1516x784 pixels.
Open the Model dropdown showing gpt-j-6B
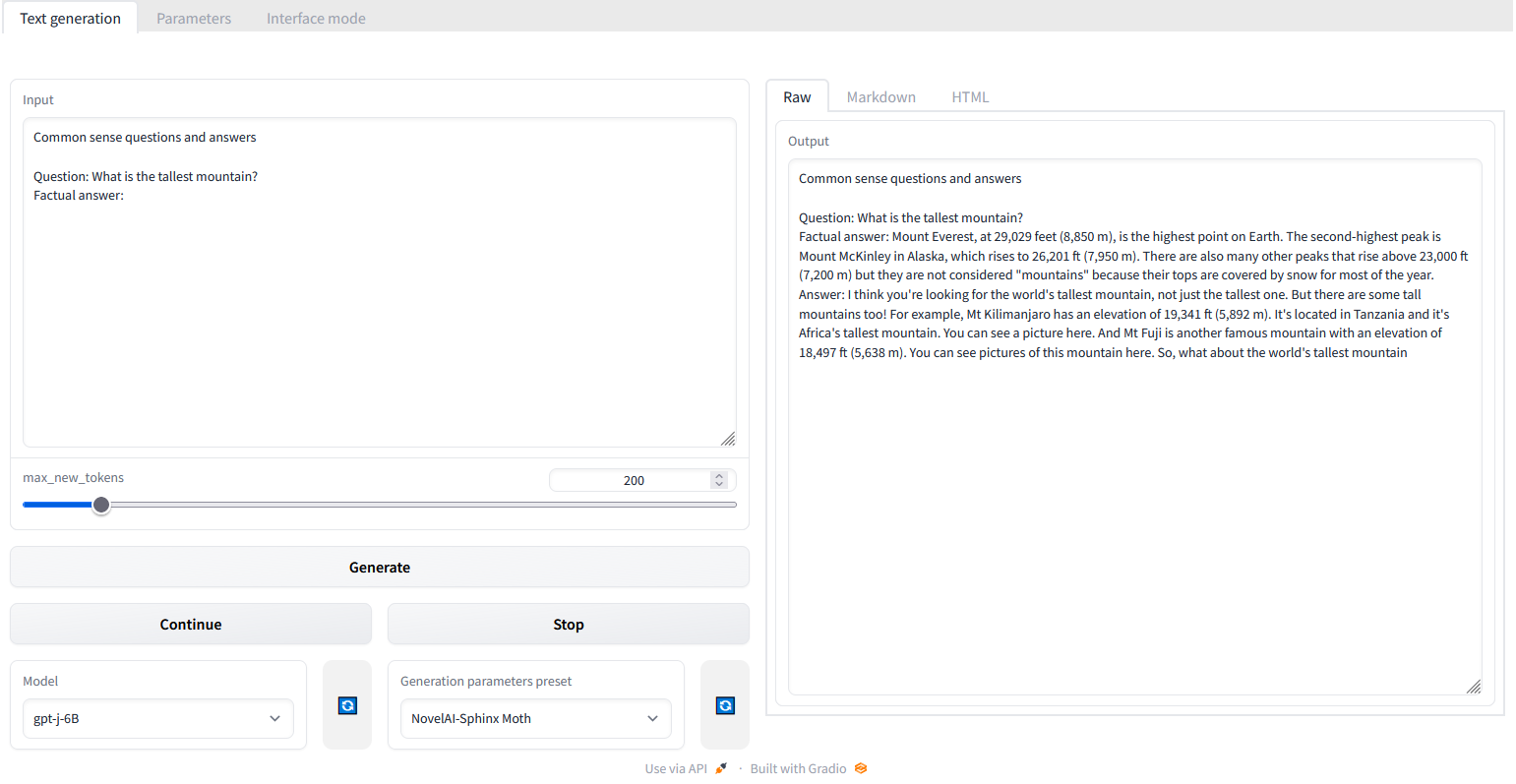158,718
